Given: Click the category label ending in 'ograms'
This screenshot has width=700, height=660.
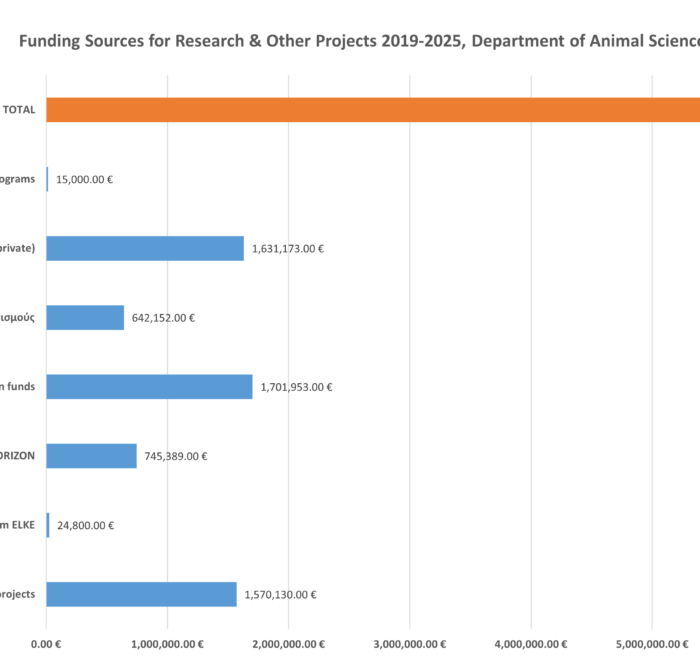Looking at the screenshot, I should (17, 180).
